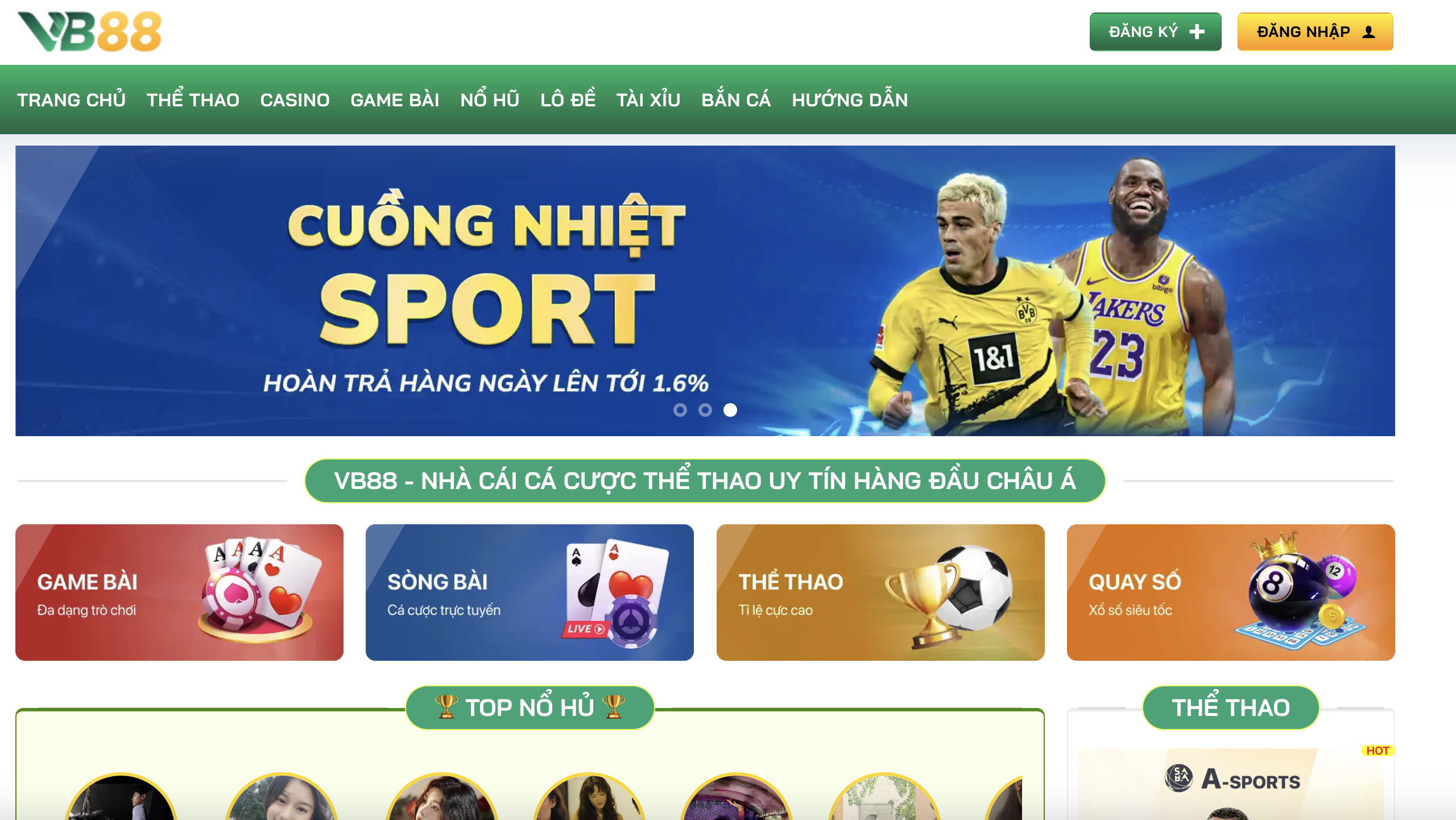
Task: Go to NỔ HŨ menu
Action: [490, 100]
